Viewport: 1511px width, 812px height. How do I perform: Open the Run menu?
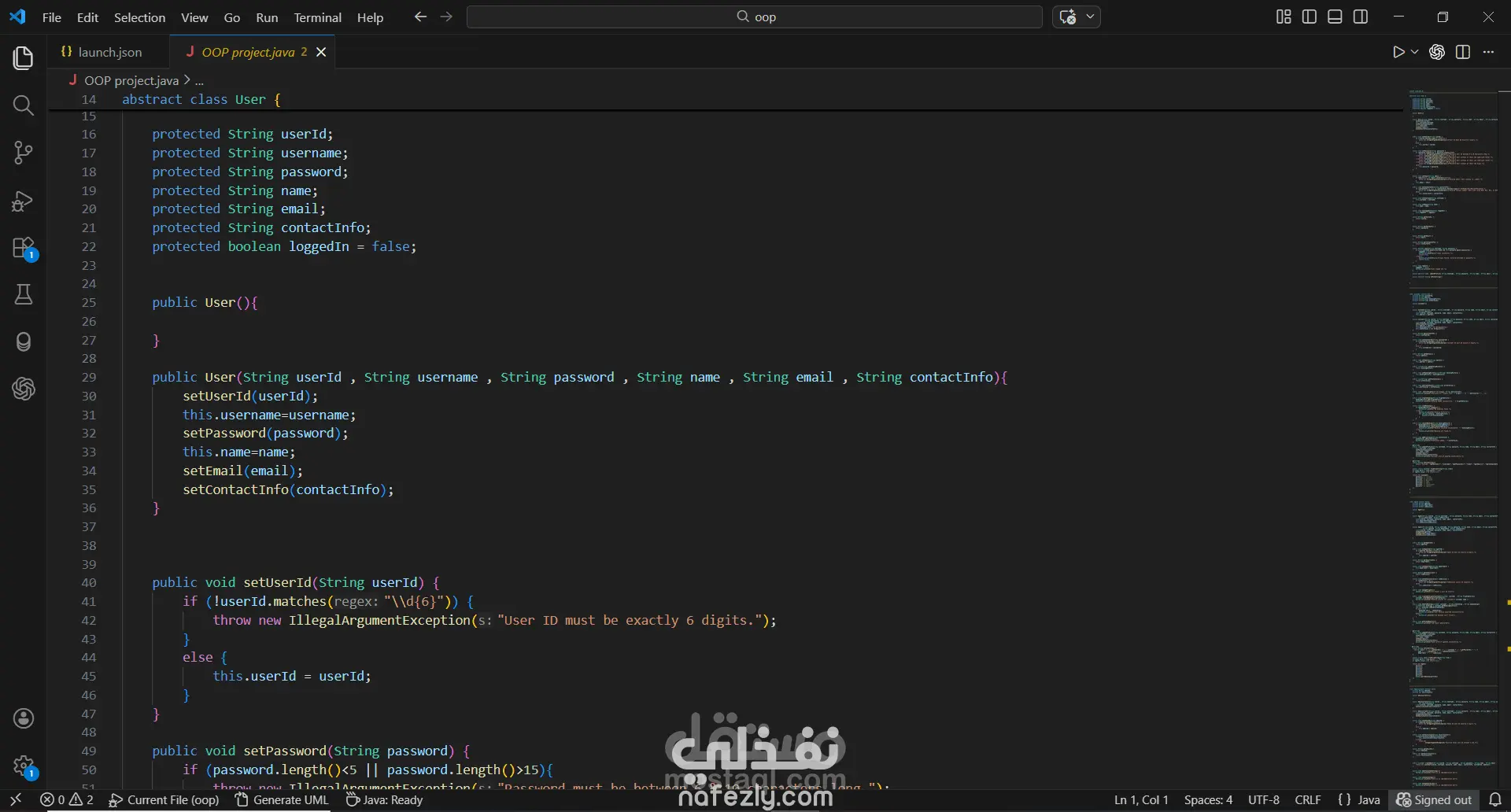[x=267, y=17]
